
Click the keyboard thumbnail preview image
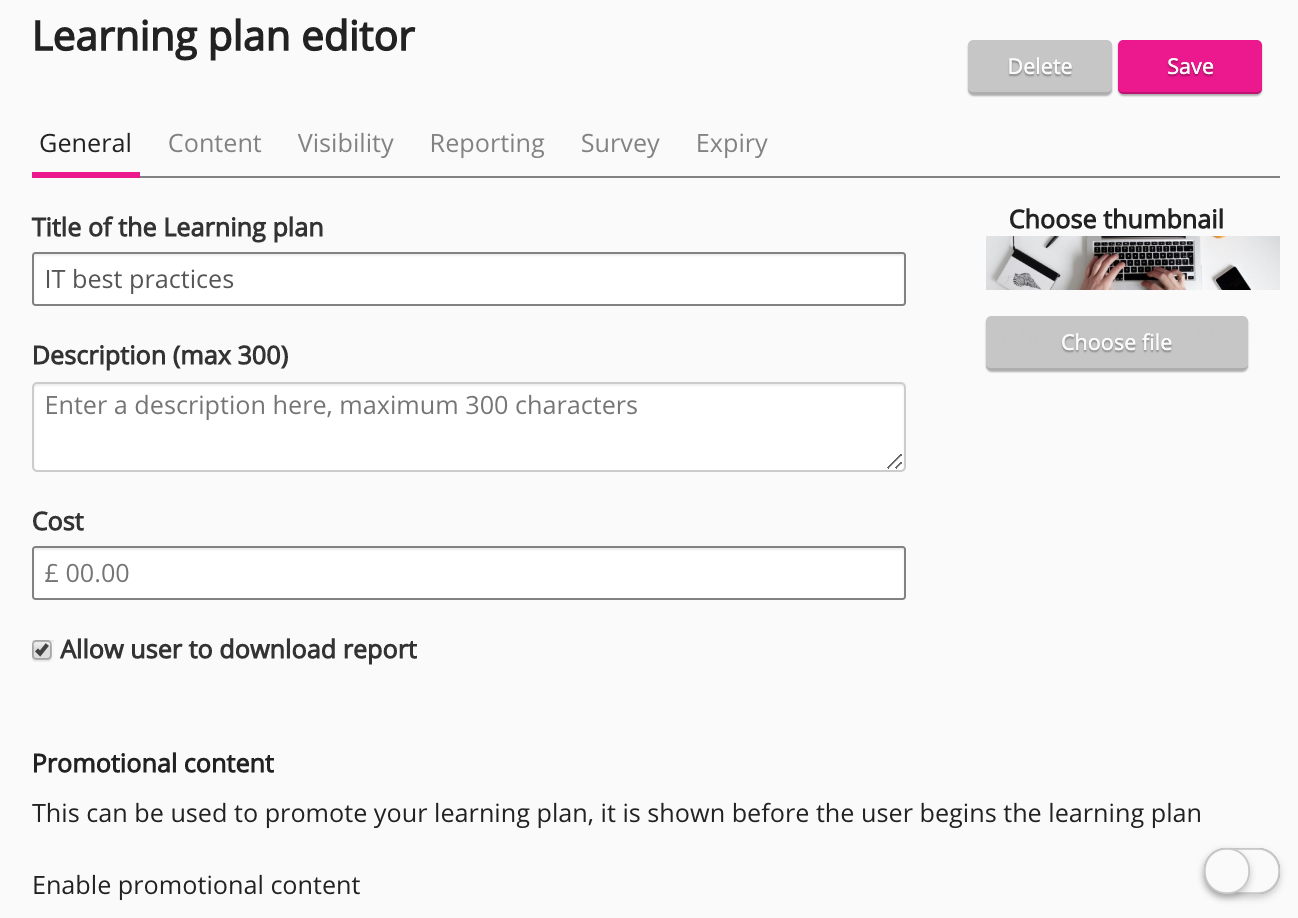(x=1132, y=263)
